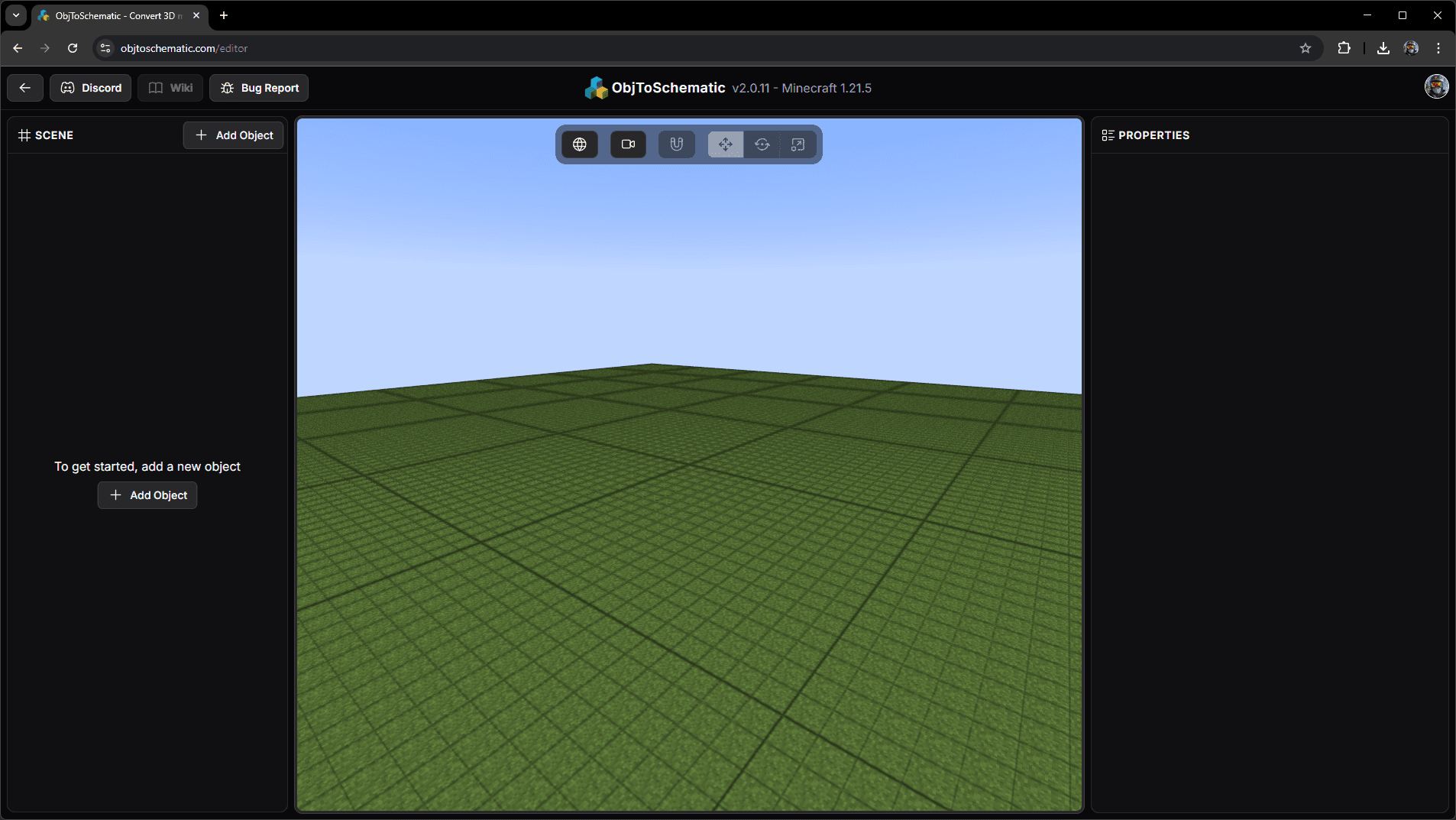The image size is (1456, 820).
Task: Open Chrome three-dot menu
Action: click(1438, 48)
